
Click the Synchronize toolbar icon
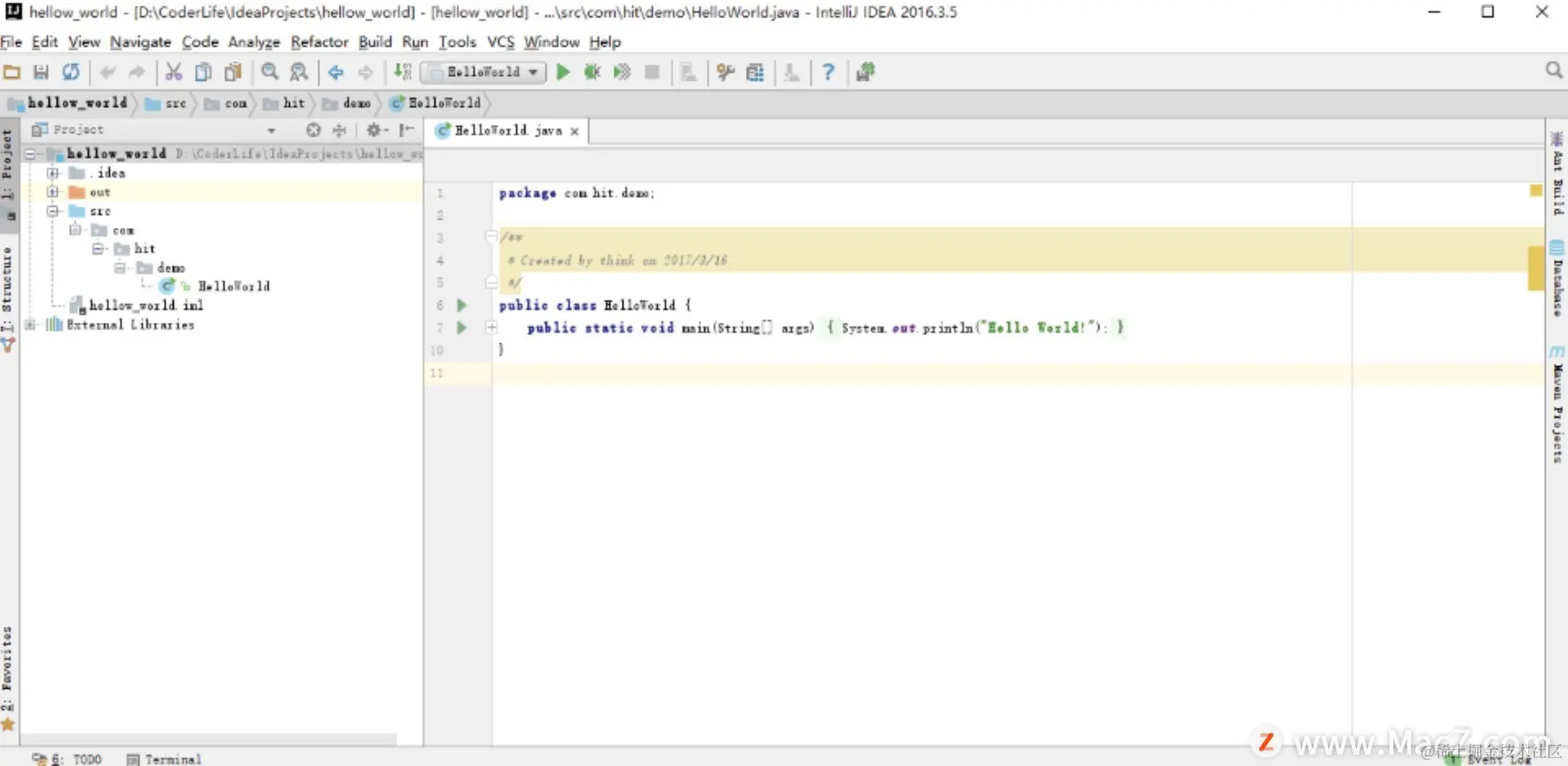pos(71,72)
